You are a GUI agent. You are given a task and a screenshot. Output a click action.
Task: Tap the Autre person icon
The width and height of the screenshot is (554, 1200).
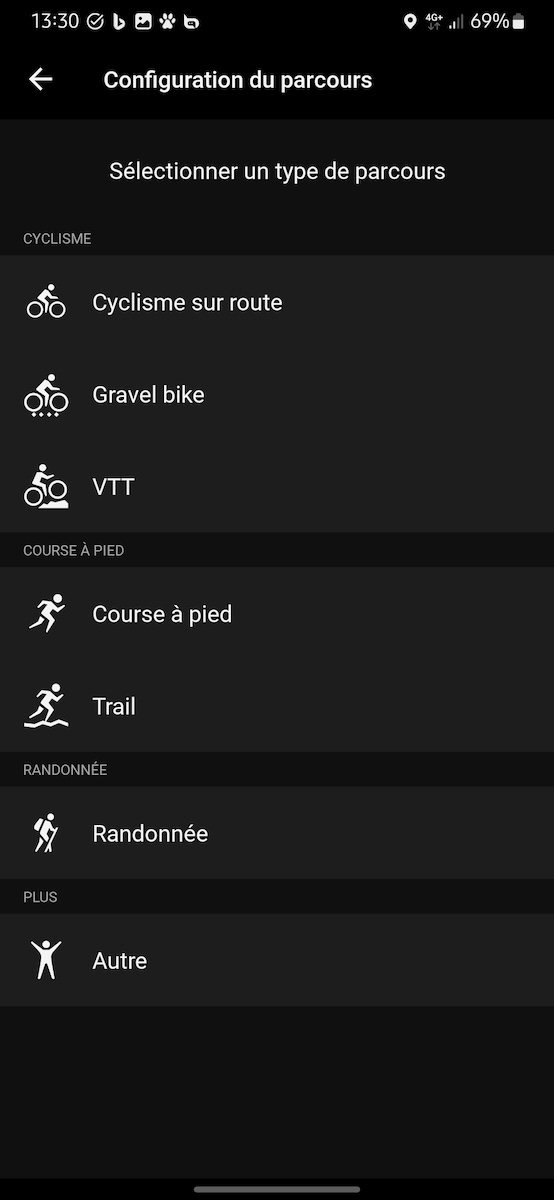tap(46, 960)
